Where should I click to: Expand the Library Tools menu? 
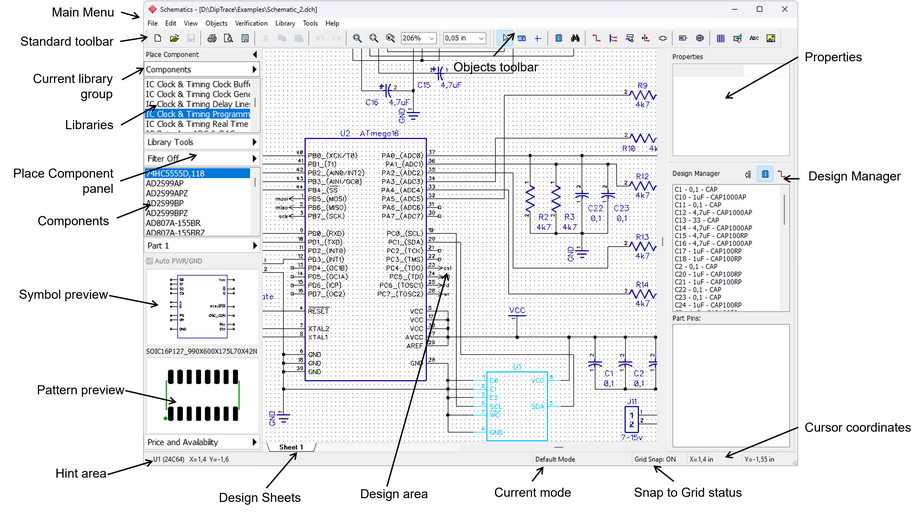pos(201,142)
